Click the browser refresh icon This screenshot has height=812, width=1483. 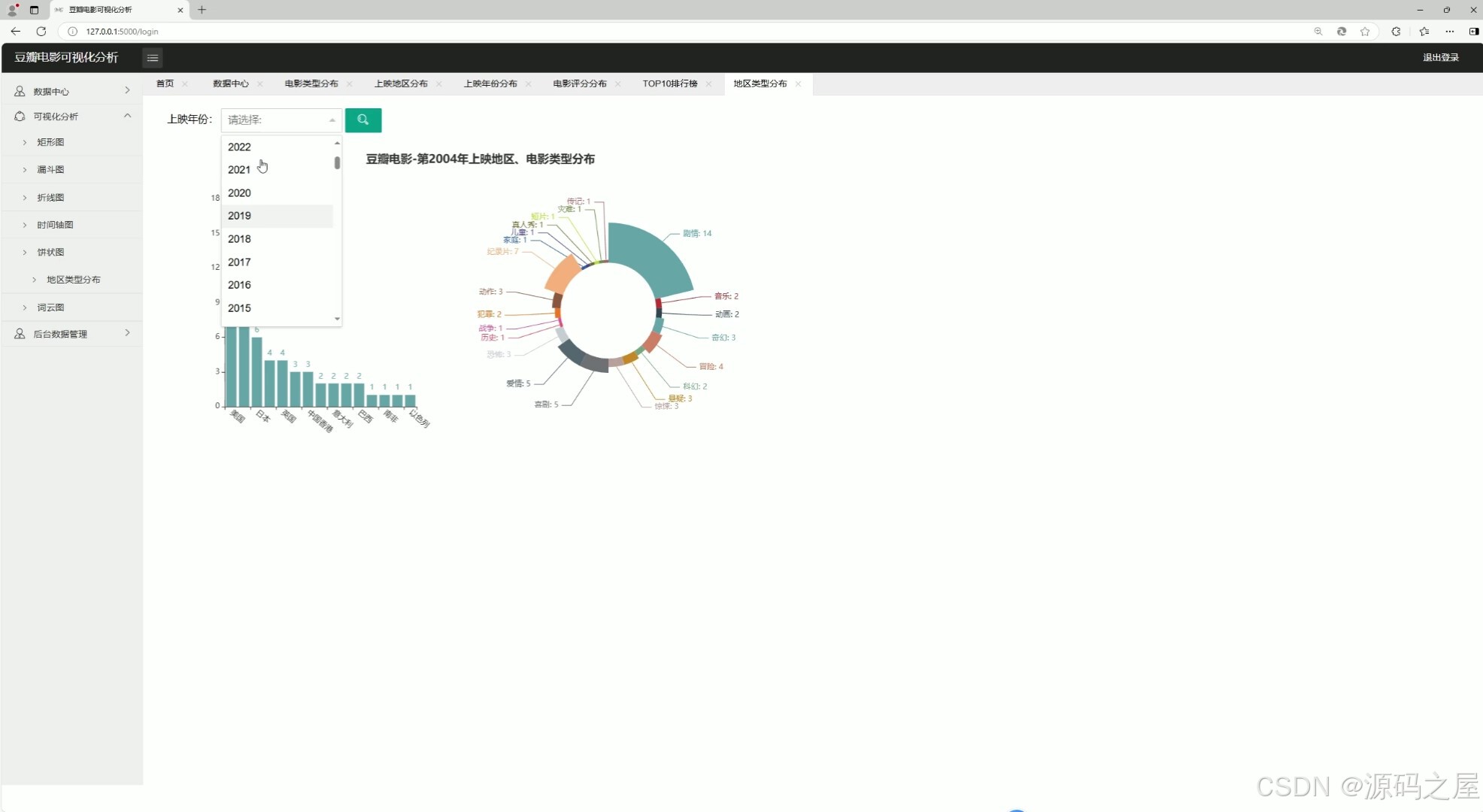pyautogui.click(x=41, y=32)
